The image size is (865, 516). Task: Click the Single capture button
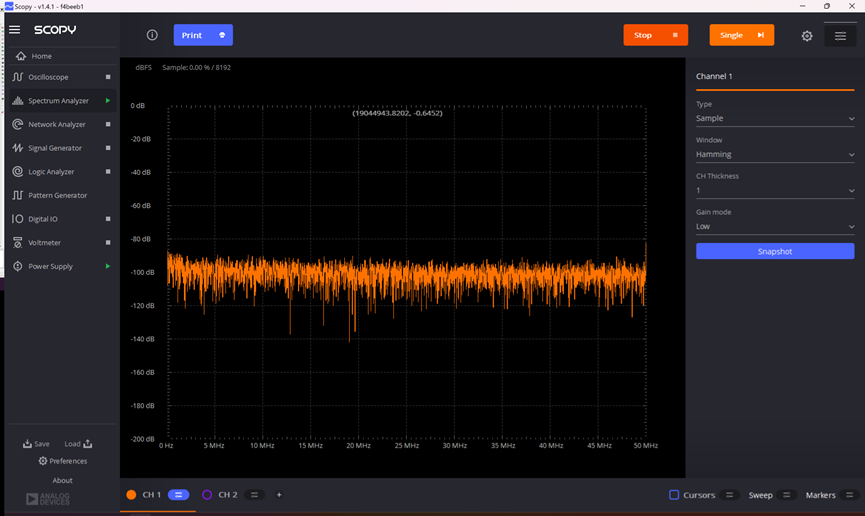pyautogui.click(x=741, y=35)
